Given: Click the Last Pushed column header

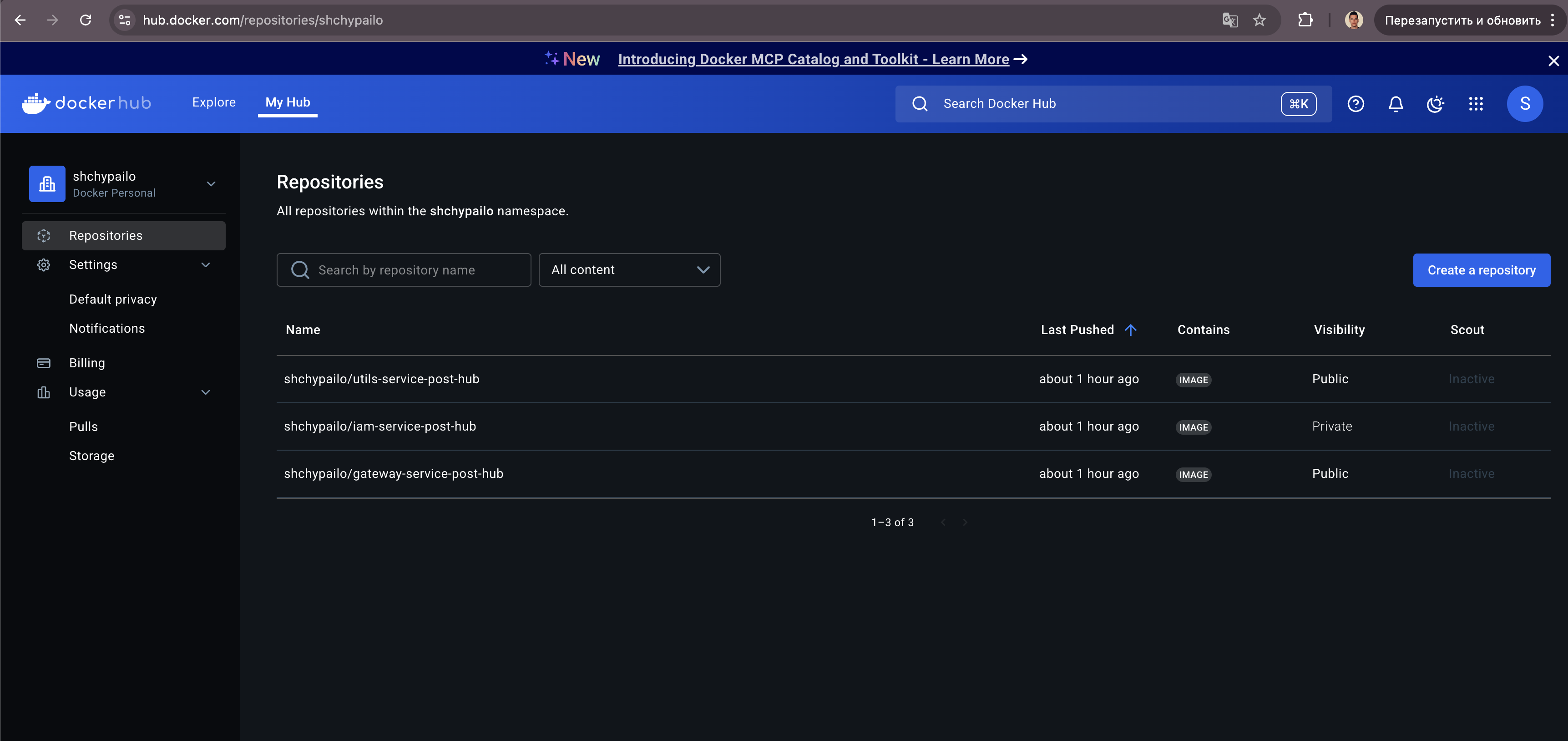Looking at the screenshot, I should 1077,330.
